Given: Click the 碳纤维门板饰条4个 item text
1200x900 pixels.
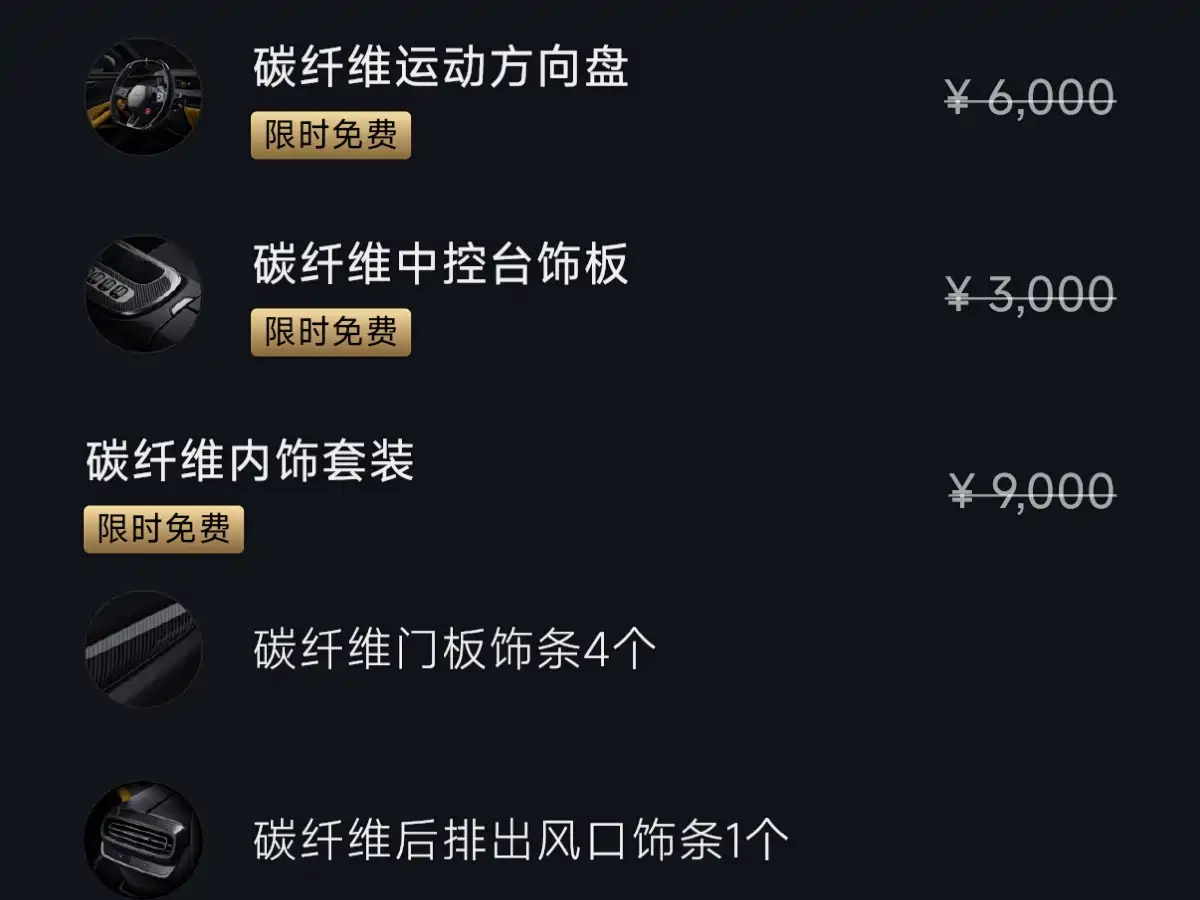Looking at the screenshot, I should pos(455,650).
